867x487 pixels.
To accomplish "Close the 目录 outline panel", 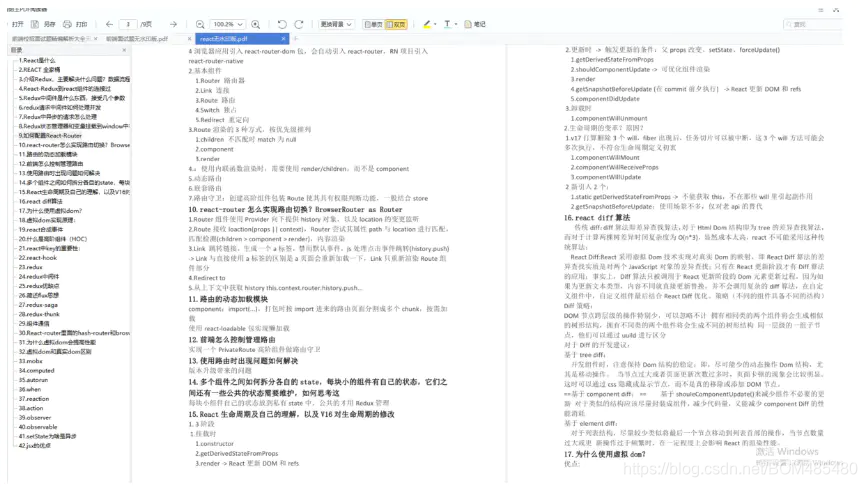I will tap(124, 50).
